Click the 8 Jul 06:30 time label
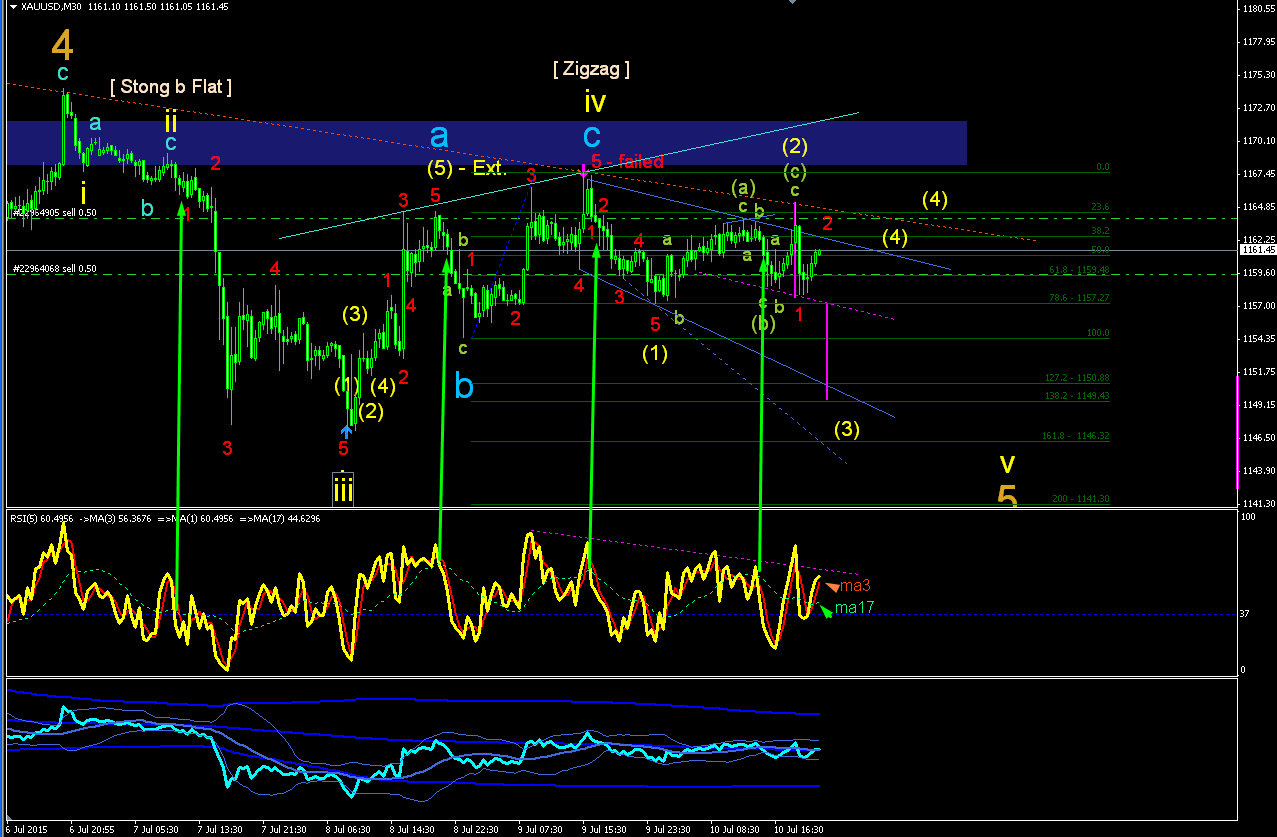Viewport: 1277px width, 837px height. 348,830
